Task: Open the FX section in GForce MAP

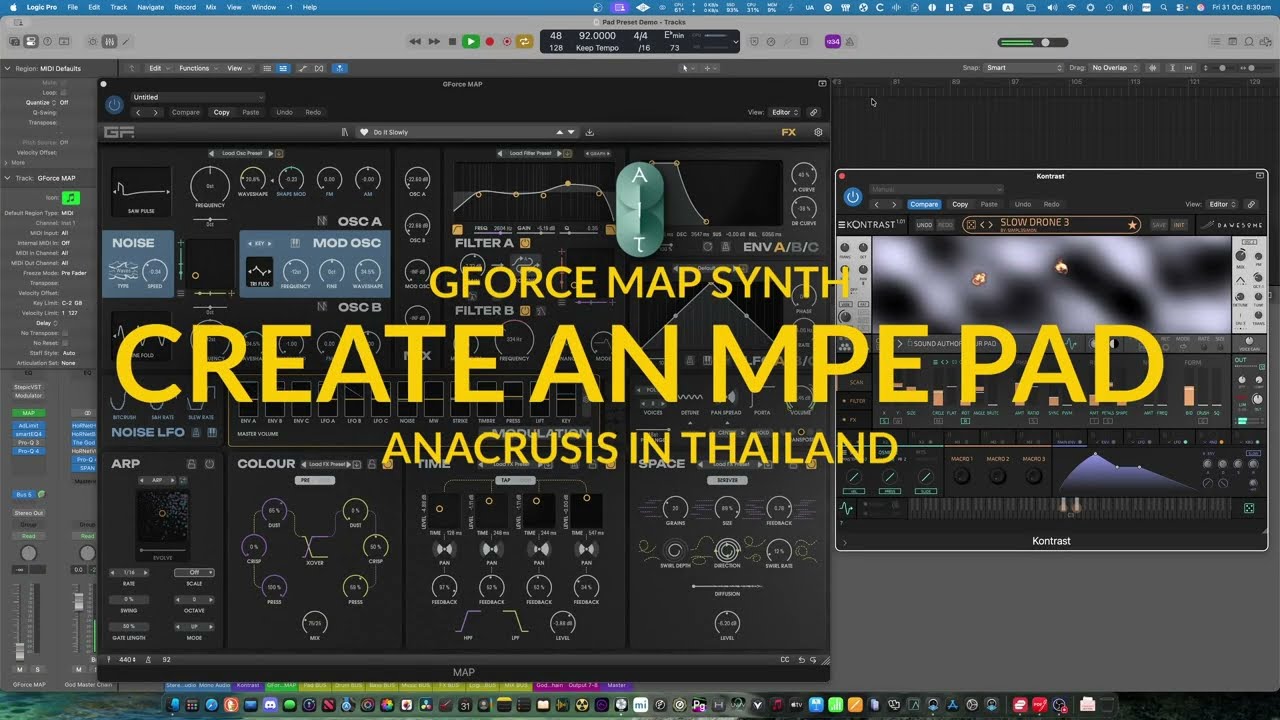Action: 789,132
